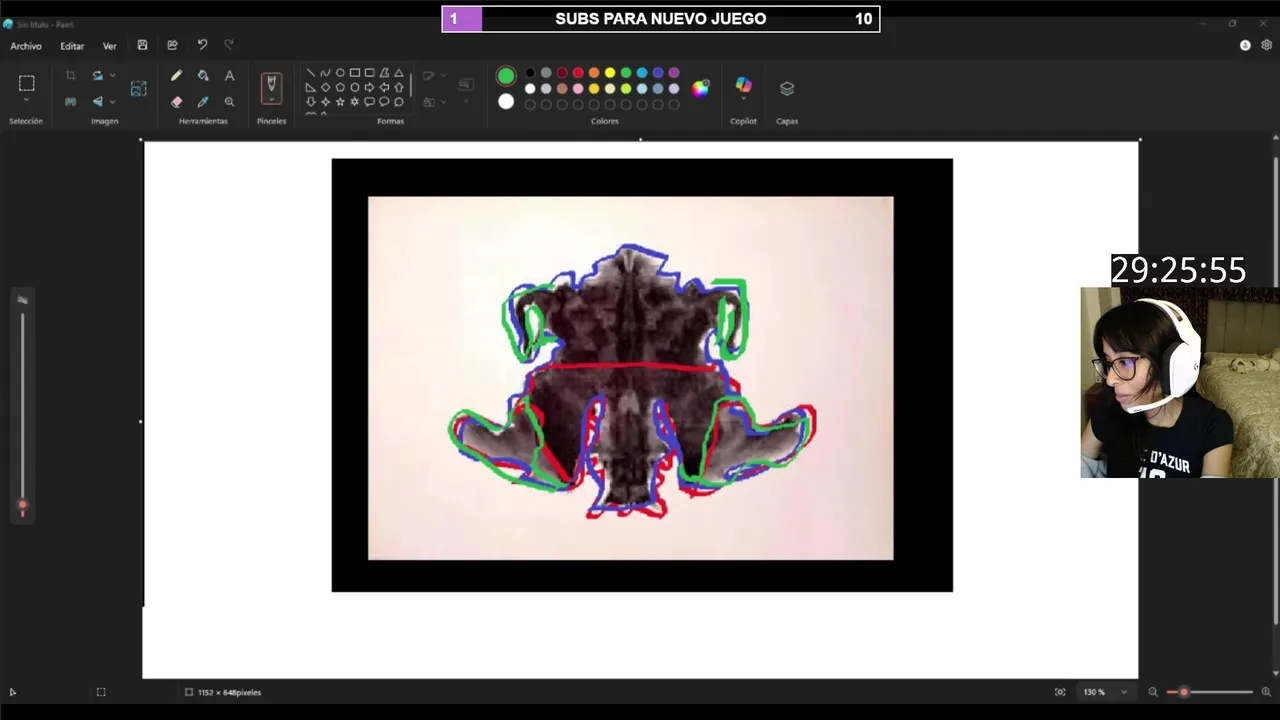
Task: Undo the last action
Action: [202, 45]
